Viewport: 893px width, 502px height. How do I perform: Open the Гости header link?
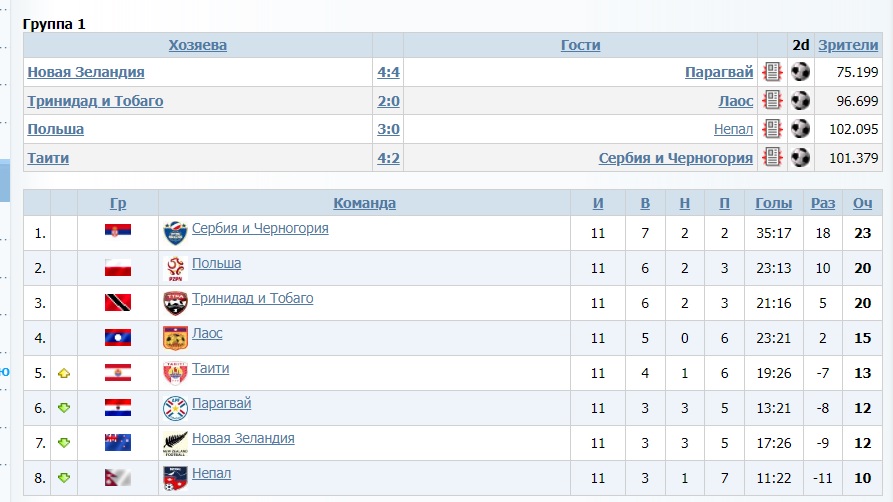pos(580,45)
